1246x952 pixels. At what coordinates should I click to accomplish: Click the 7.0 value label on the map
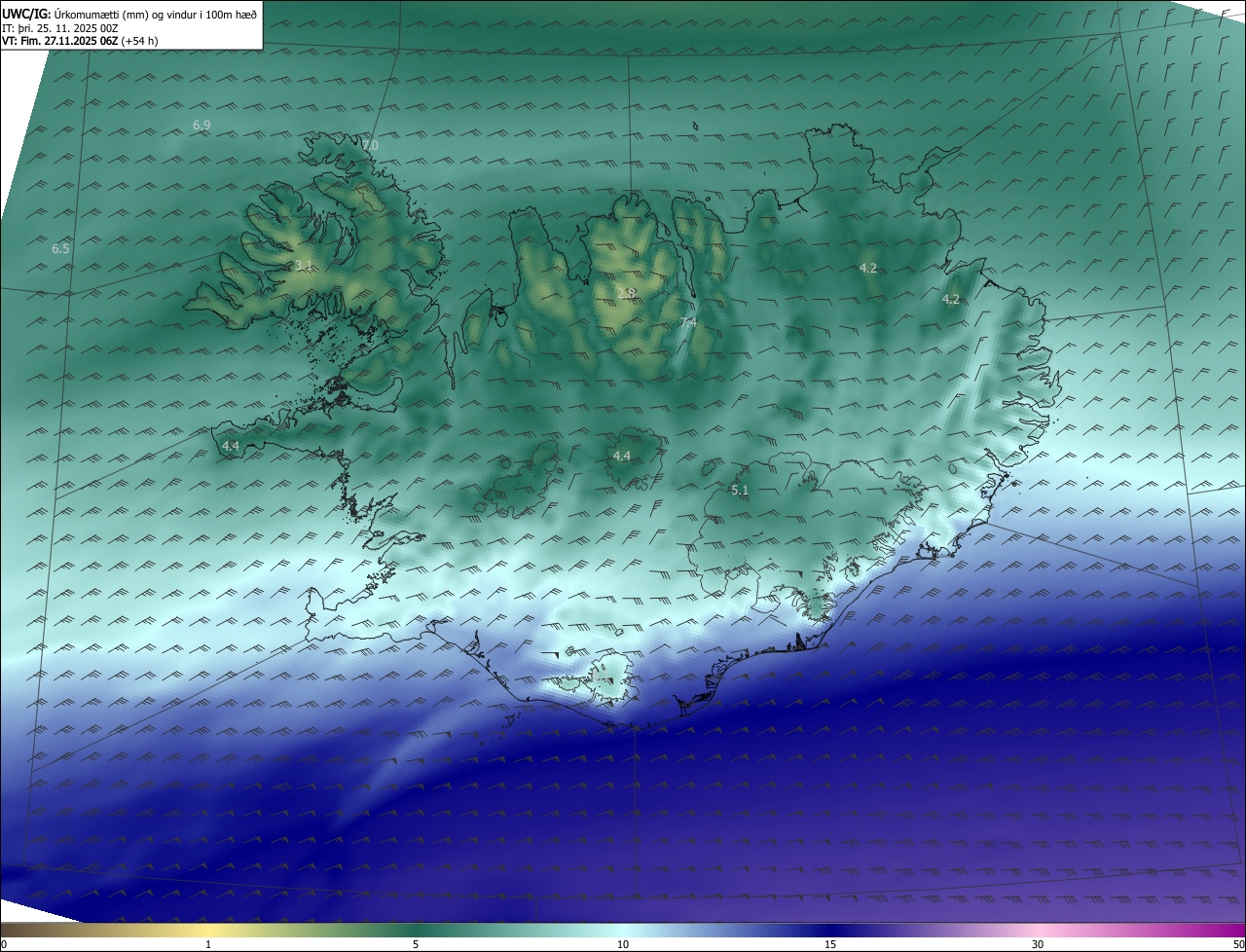tap(370, 146)
